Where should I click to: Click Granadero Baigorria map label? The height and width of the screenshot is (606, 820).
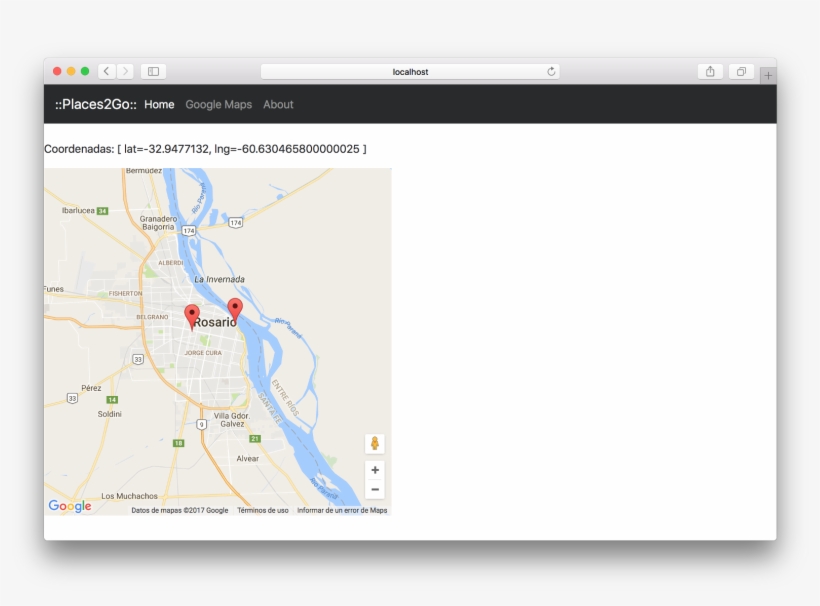coord(158,223)
